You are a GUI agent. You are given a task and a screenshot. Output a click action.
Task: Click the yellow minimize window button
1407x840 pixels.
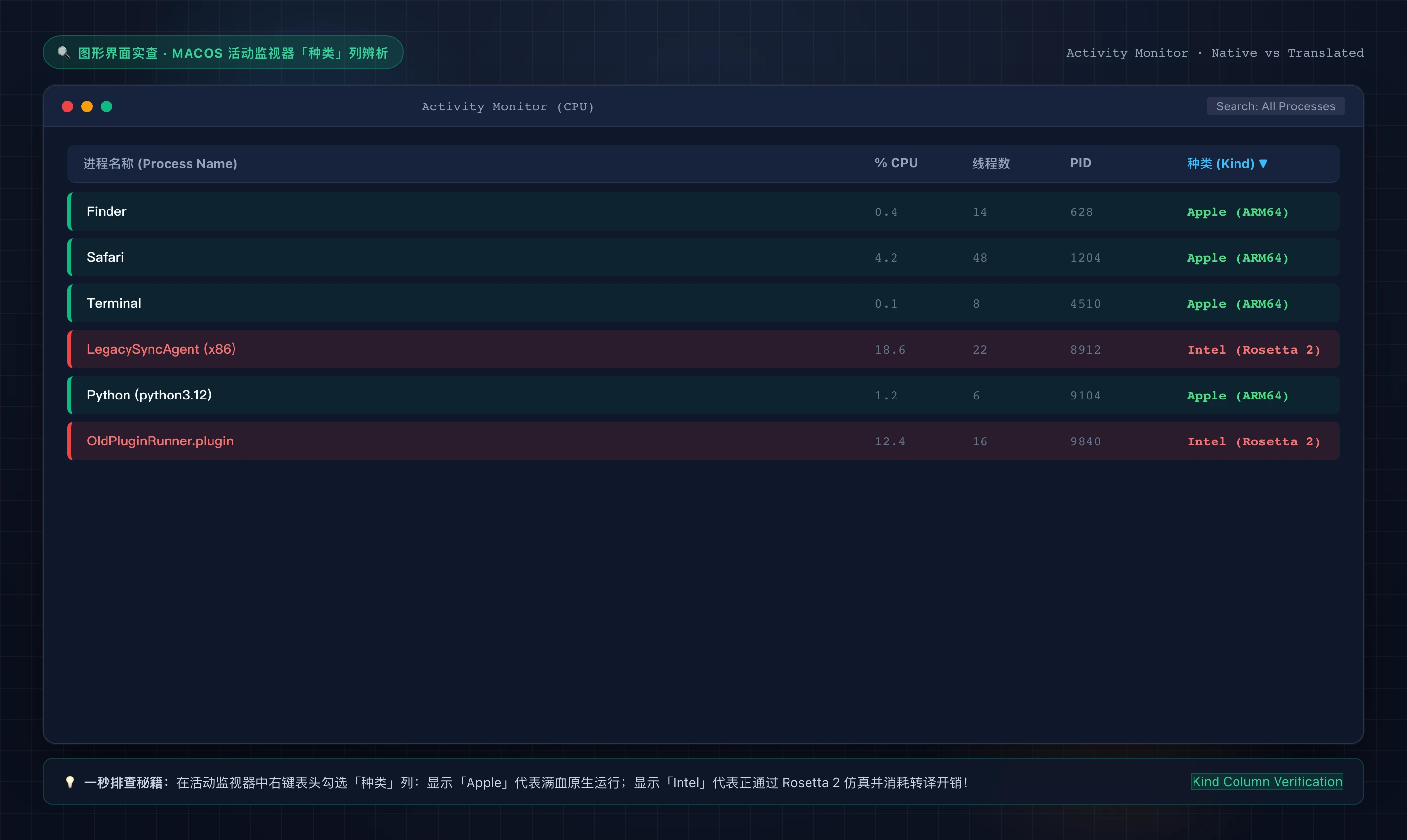point(86,106)
